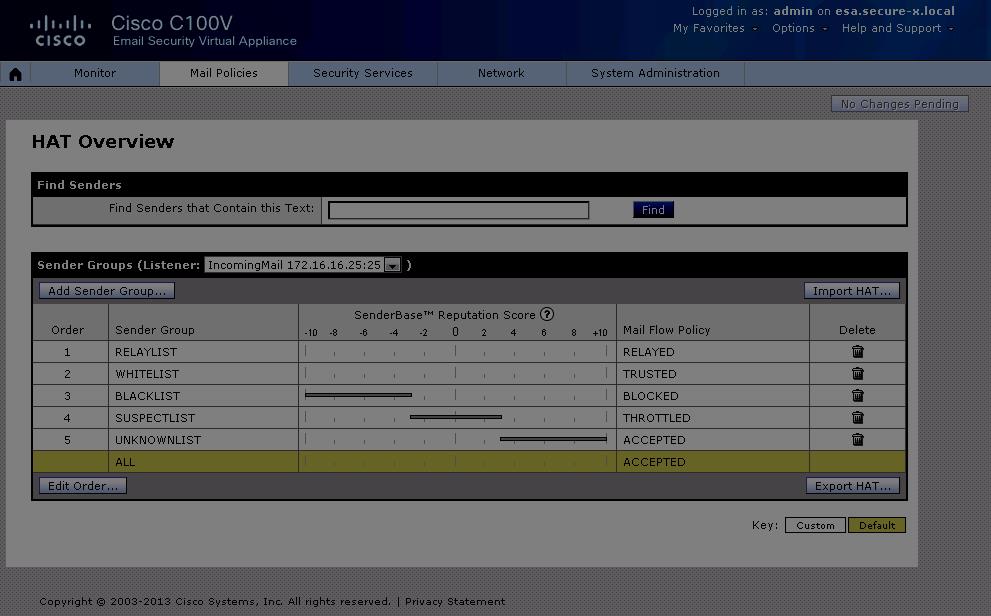Click BLACKLIST reputation score range bar

click(x=358, y=396)
